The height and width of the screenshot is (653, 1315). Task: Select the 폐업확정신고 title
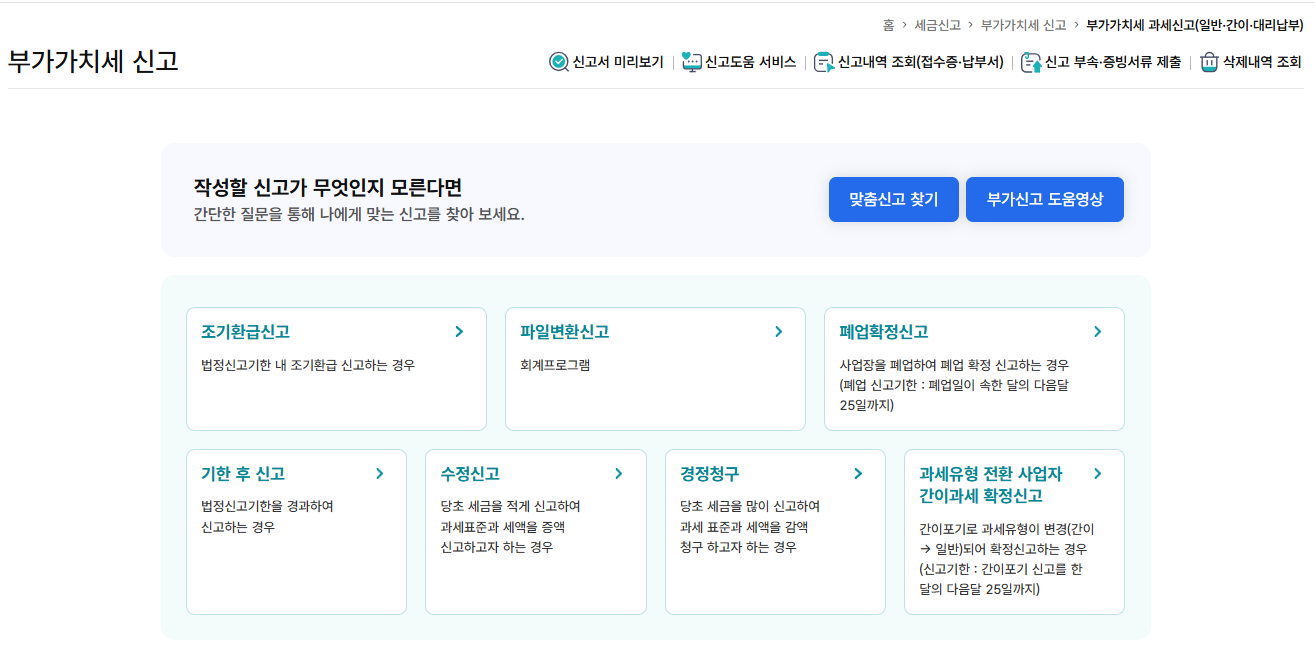point(884,332)
